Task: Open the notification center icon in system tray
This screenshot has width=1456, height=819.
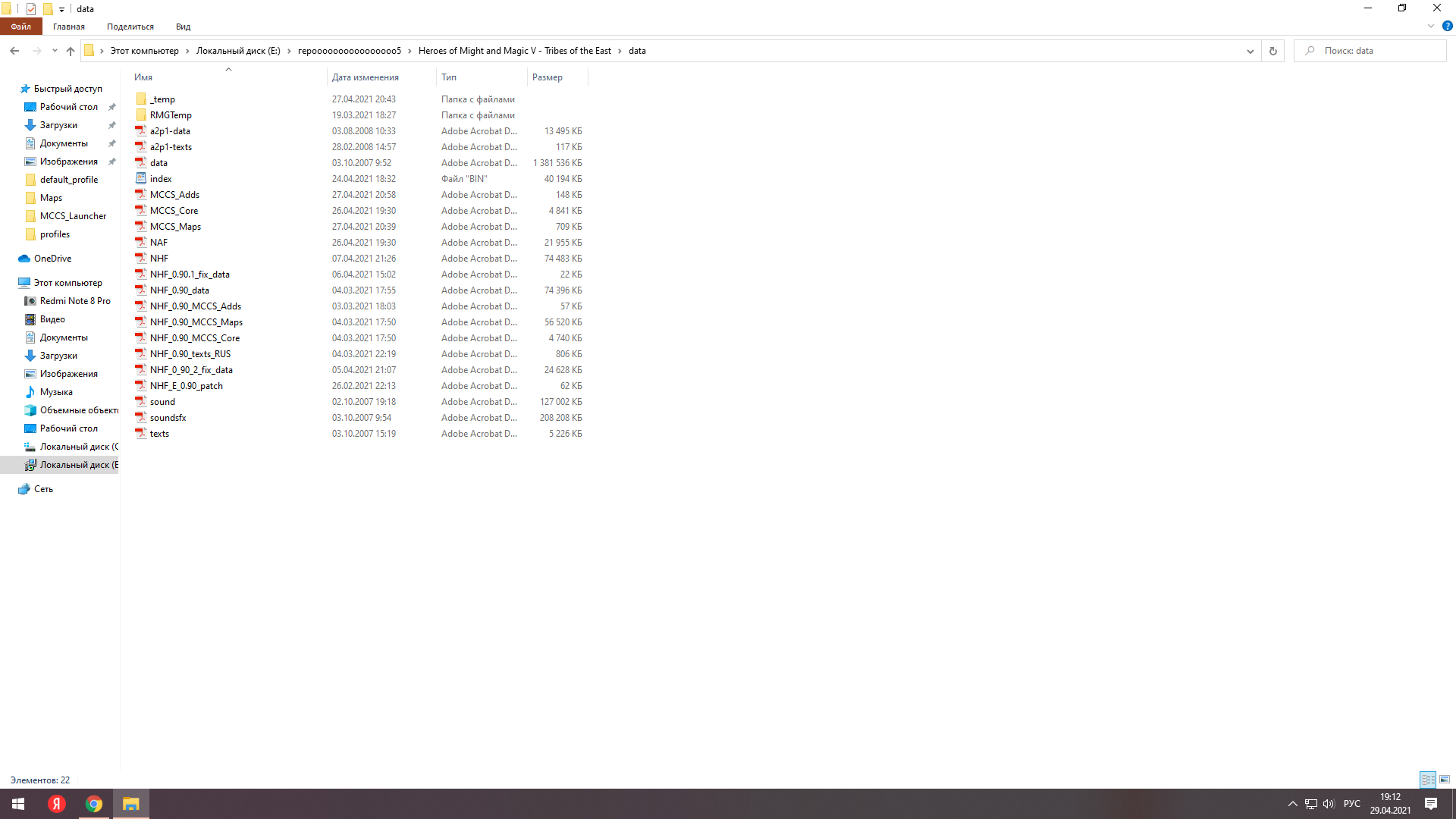Action: point(1431,804)
